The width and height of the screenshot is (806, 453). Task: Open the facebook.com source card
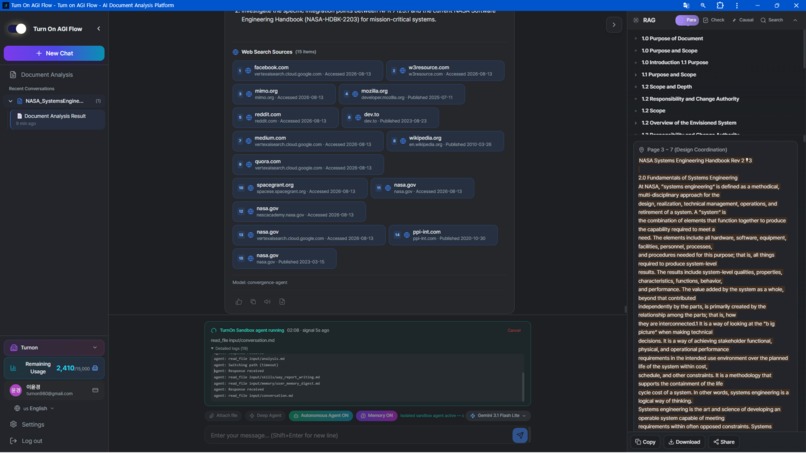[x=307, y=70]
